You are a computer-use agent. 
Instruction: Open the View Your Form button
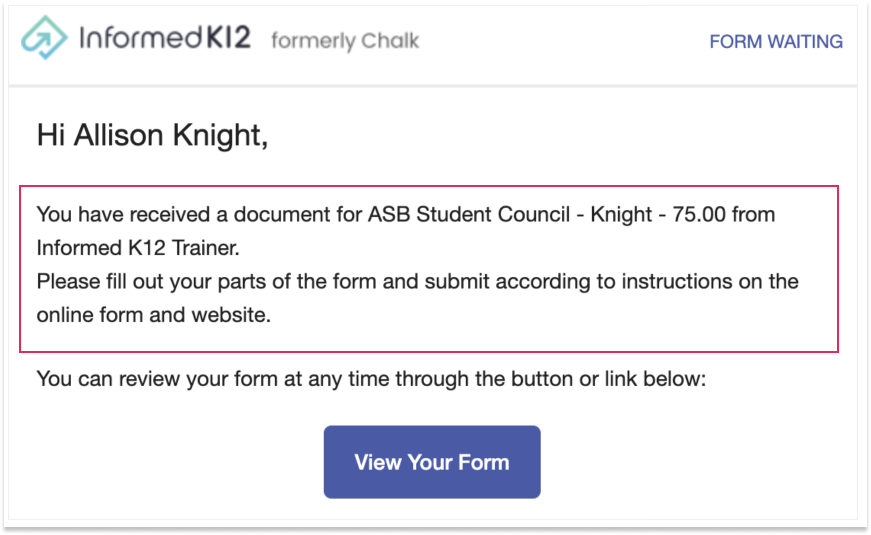432,462
